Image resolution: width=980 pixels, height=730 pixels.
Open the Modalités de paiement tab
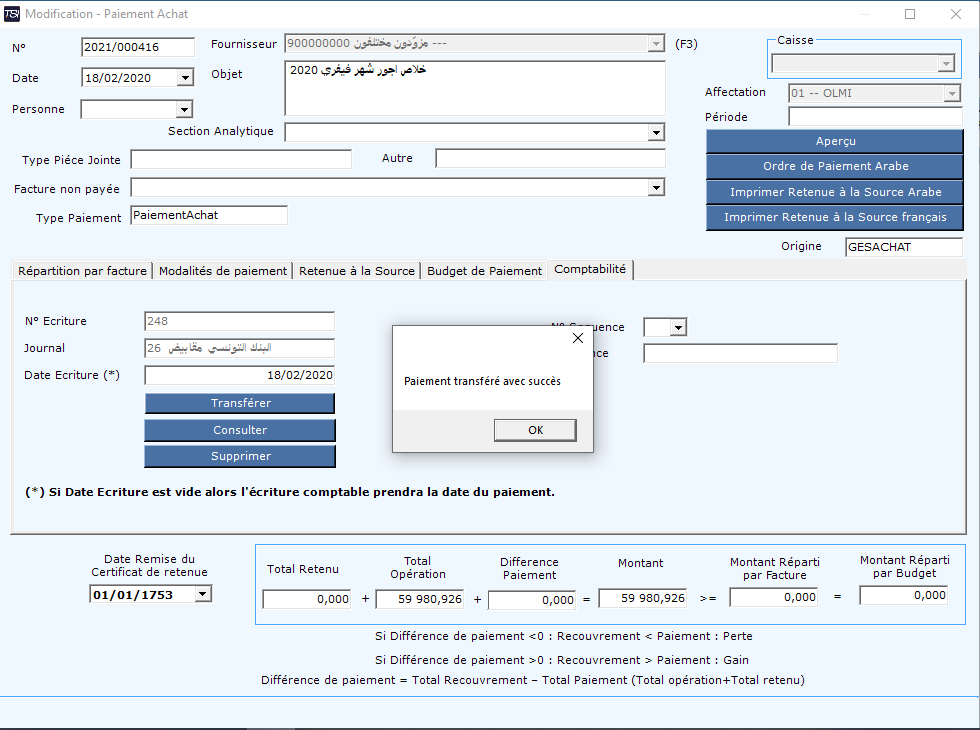click(x=222, y=271)
